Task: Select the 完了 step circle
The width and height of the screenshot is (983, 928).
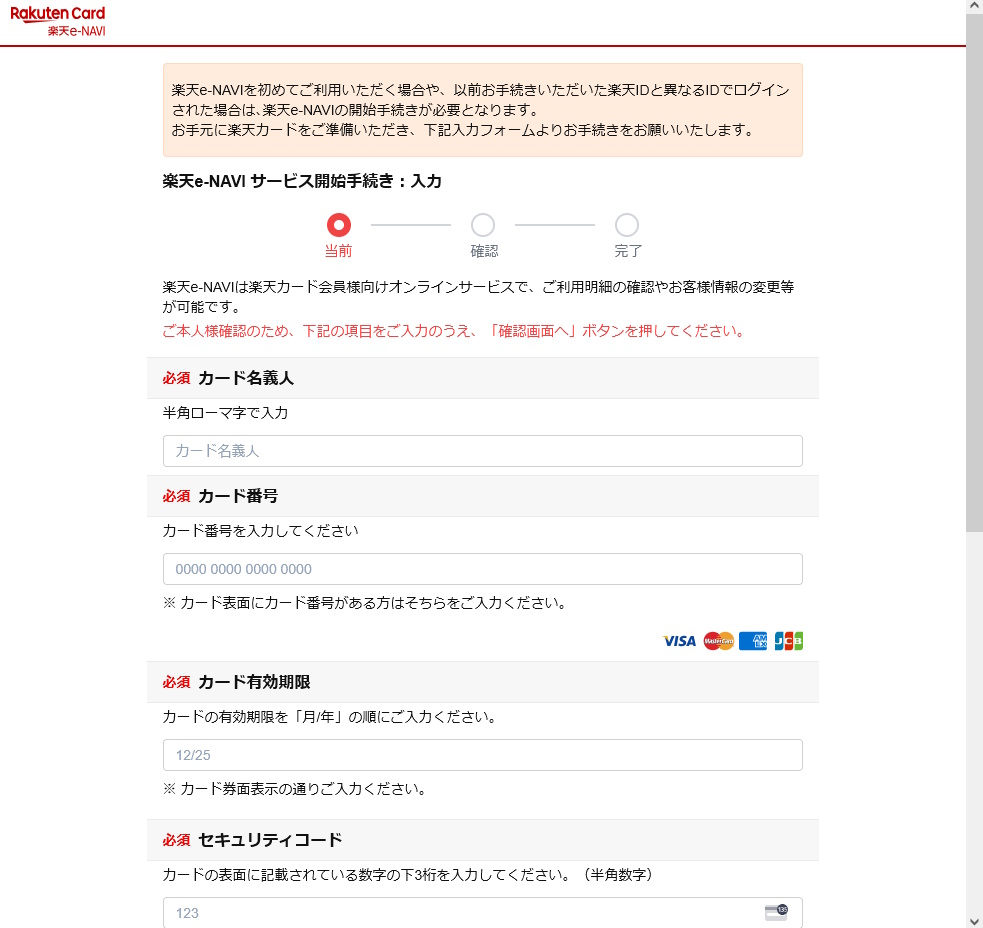Action: [627, 225]
